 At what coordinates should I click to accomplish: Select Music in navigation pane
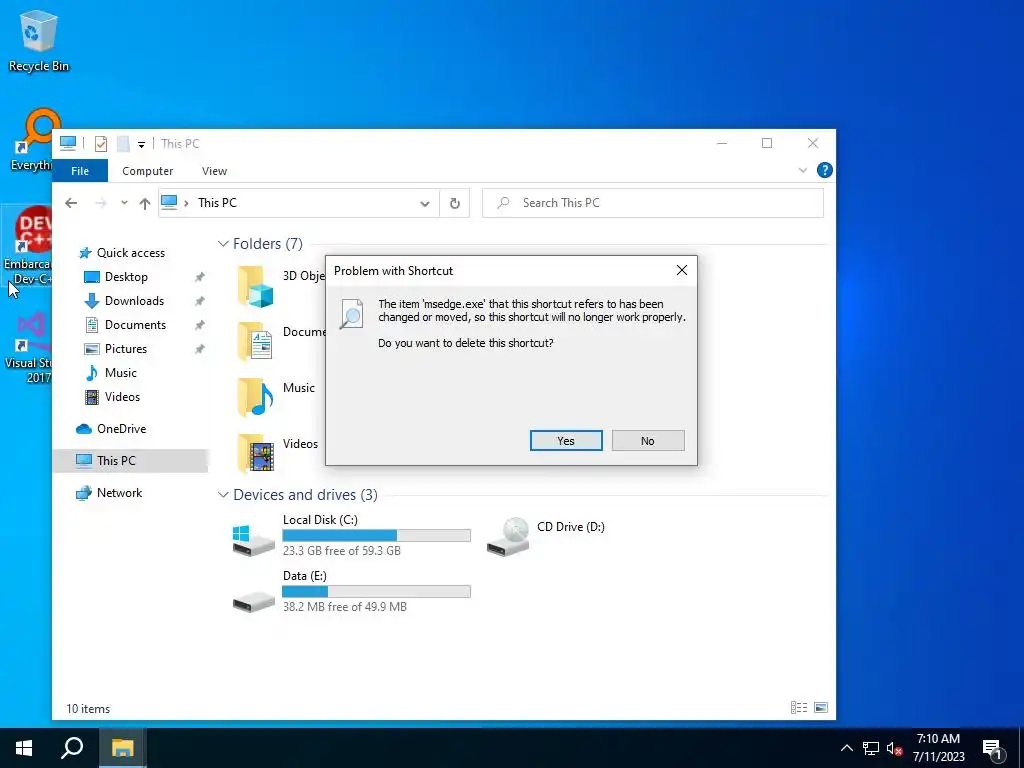click(121, 373)
